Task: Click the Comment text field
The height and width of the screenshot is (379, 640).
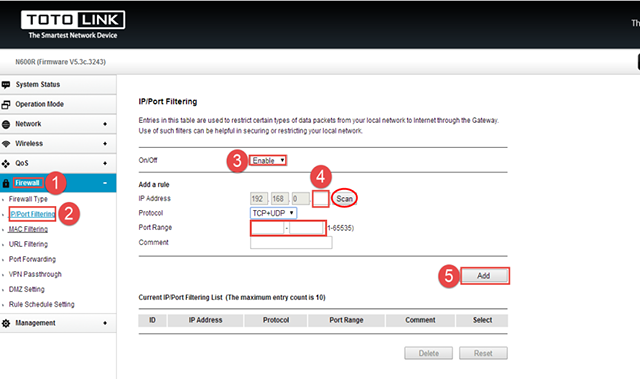Action: click(291, 243)
